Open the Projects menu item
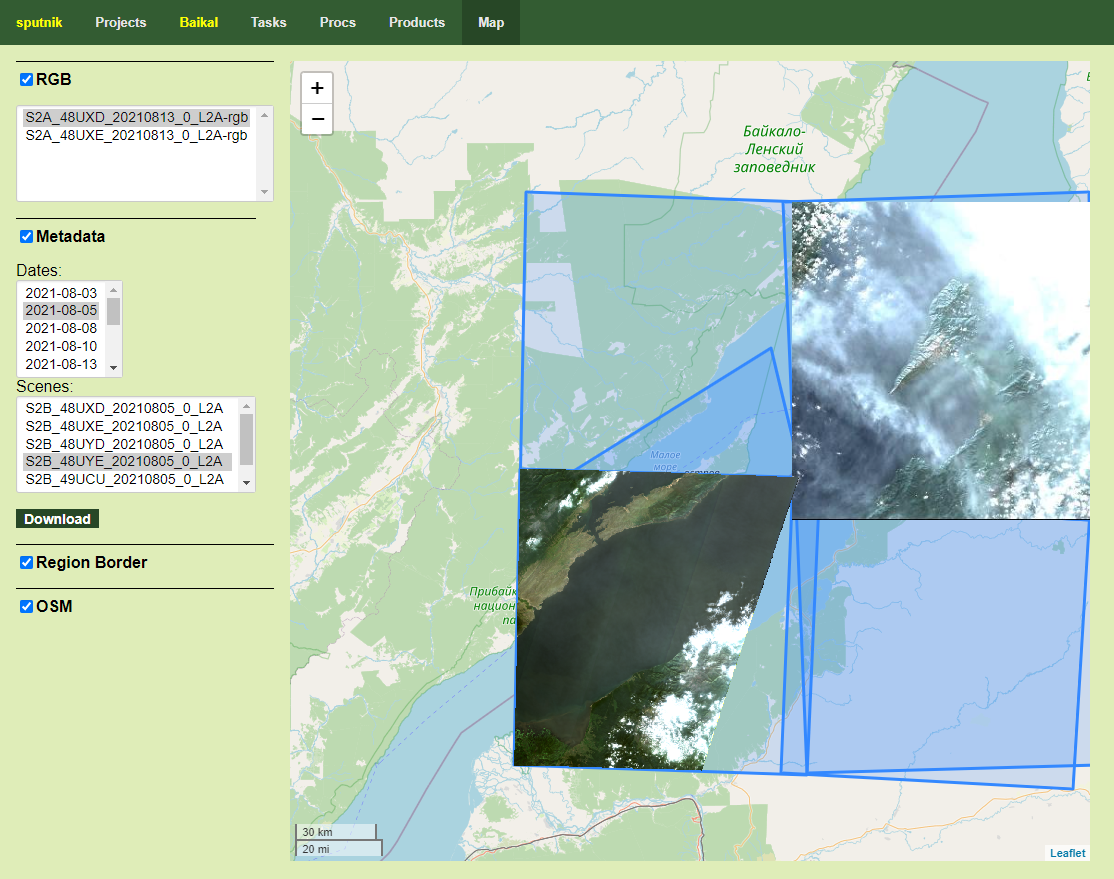 coord(121,22)
